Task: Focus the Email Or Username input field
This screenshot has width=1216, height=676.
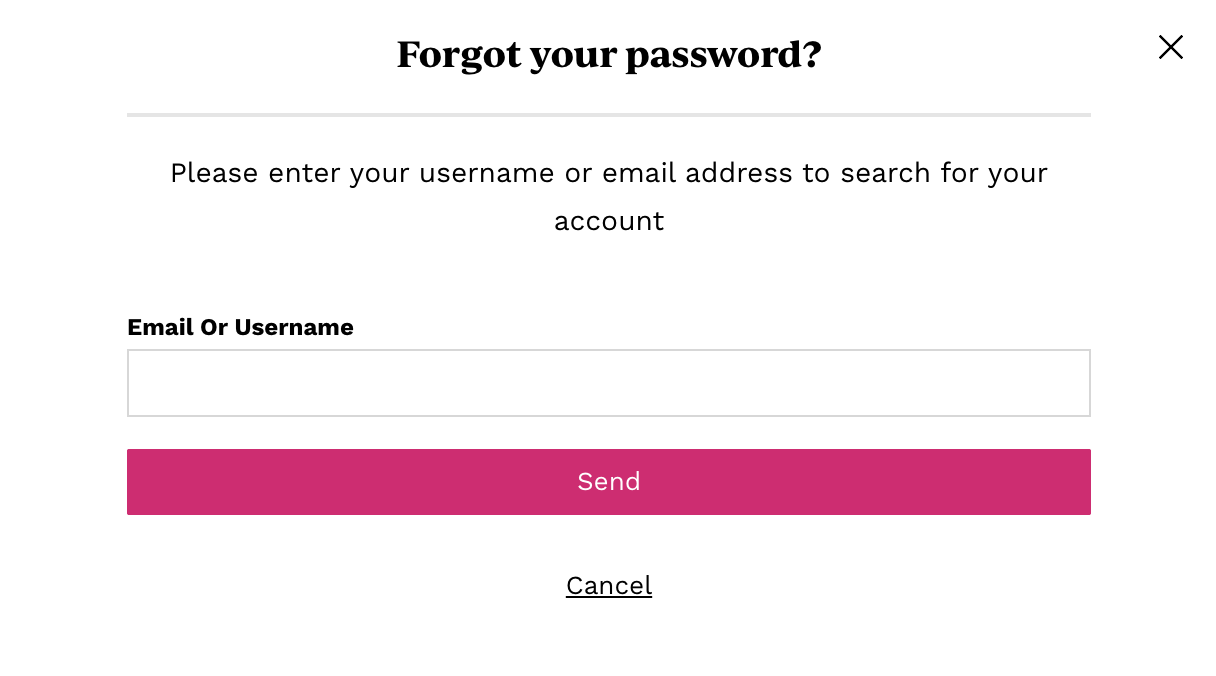Action: (608, 383)
